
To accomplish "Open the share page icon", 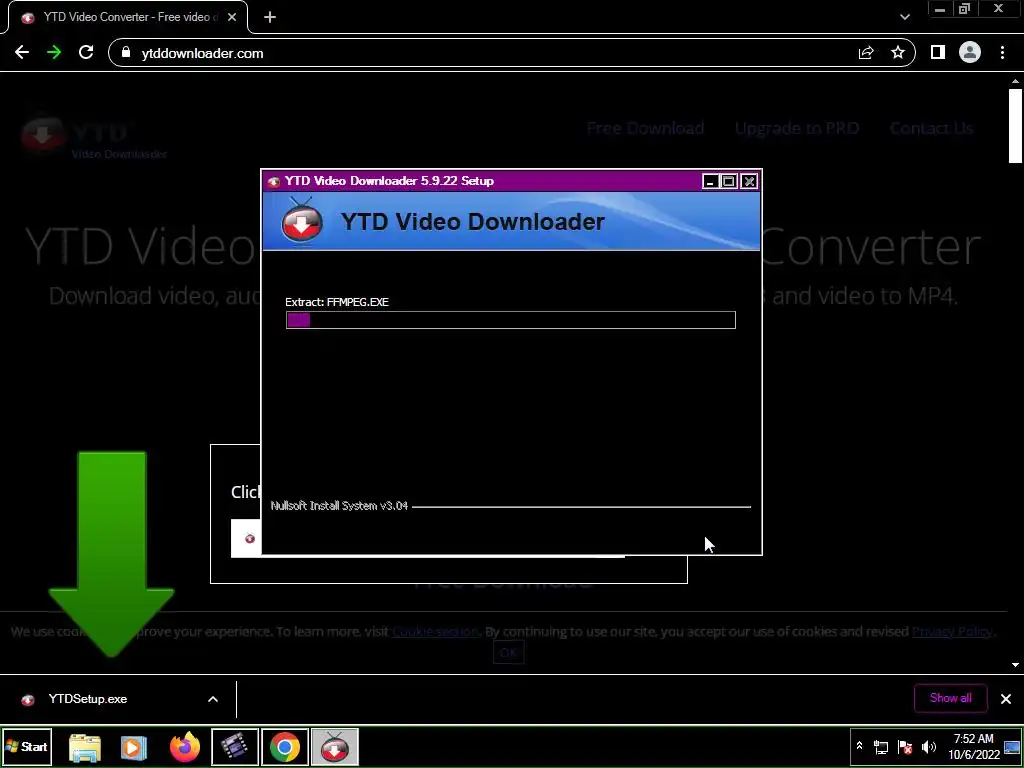I will (866, 53).
